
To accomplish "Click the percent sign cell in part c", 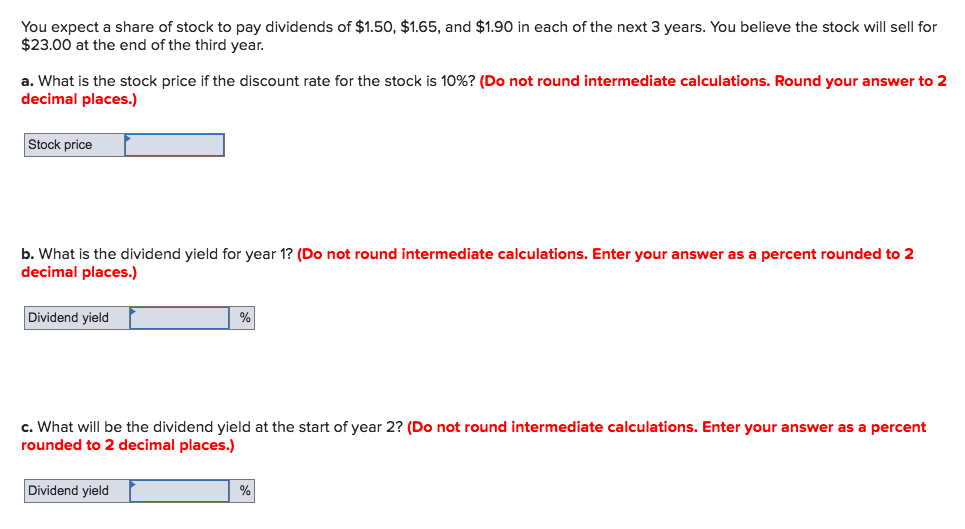I will tap(242, 491).
